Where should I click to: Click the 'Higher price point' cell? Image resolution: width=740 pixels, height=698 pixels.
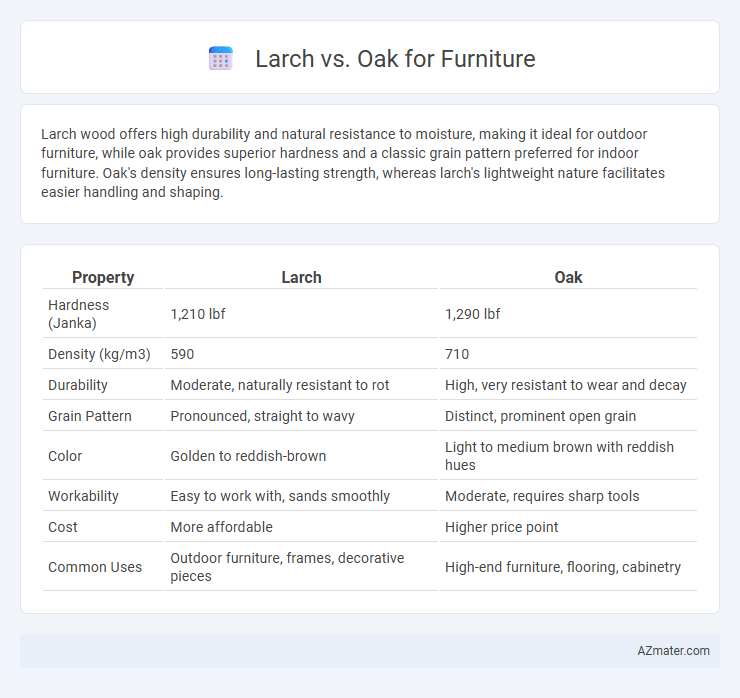point(501,527)
